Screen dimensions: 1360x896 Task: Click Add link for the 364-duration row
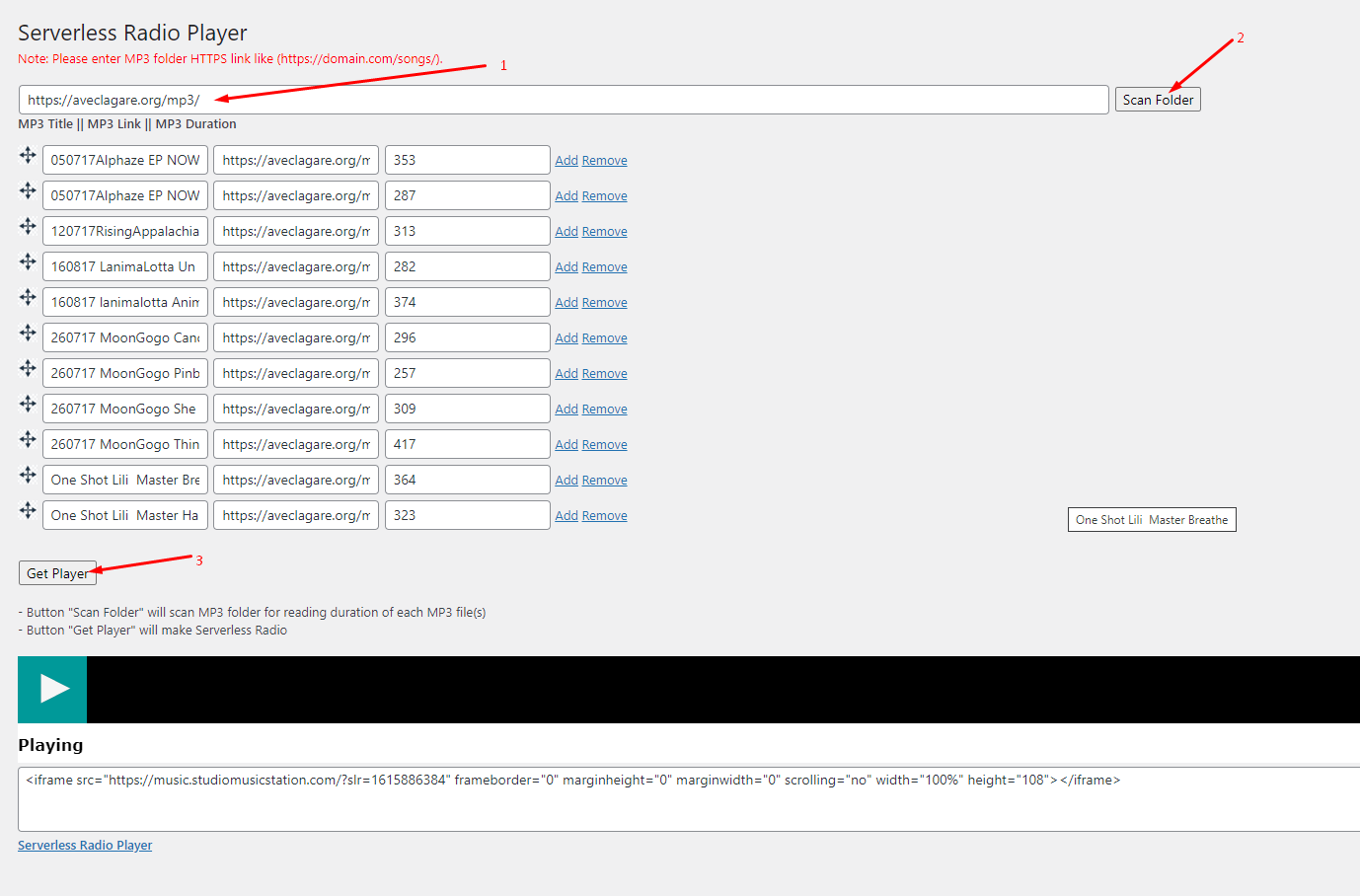click(566, 481)
